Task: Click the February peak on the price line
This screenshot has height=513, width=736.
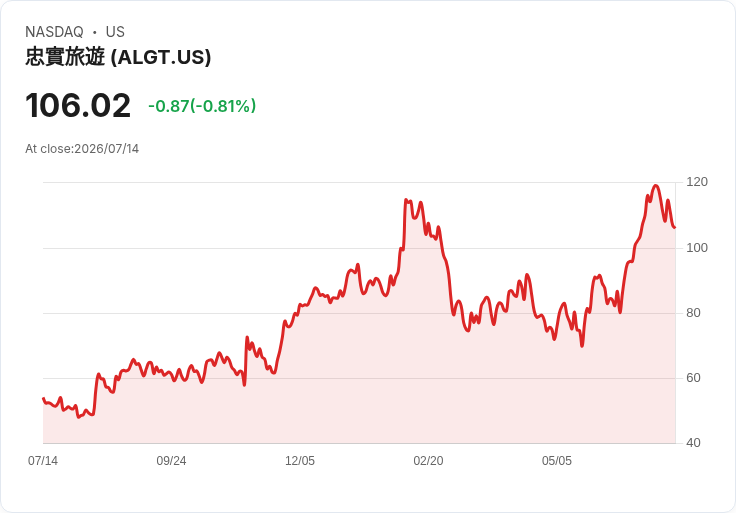Action: [406, 200]
